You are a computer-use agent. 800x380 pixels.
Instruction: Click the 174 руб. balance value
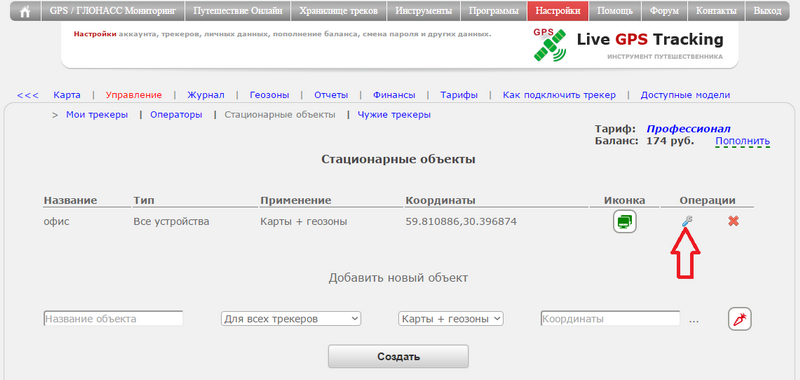pos(670,141)
